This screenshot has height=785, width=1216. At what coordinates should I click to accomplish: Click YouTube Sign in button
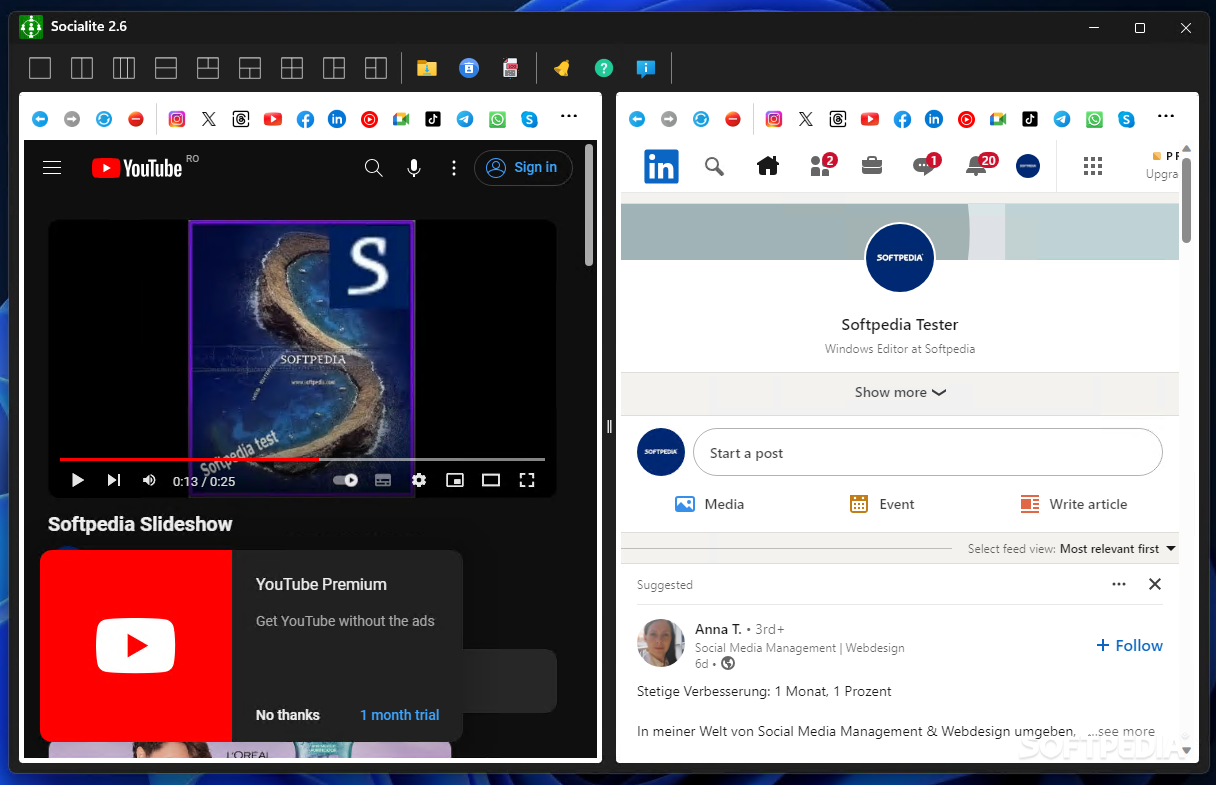coord(523,168)
